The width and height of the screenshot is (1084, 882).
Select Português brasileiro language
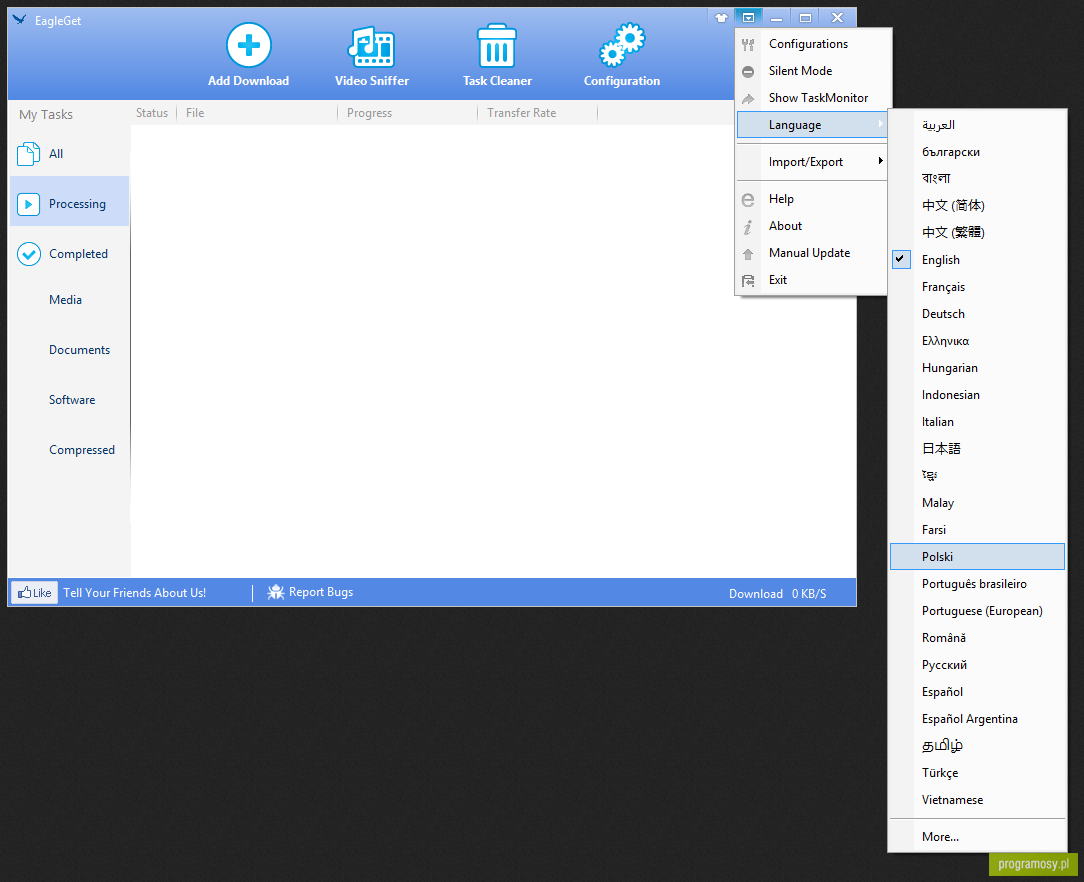pos(978,583)
